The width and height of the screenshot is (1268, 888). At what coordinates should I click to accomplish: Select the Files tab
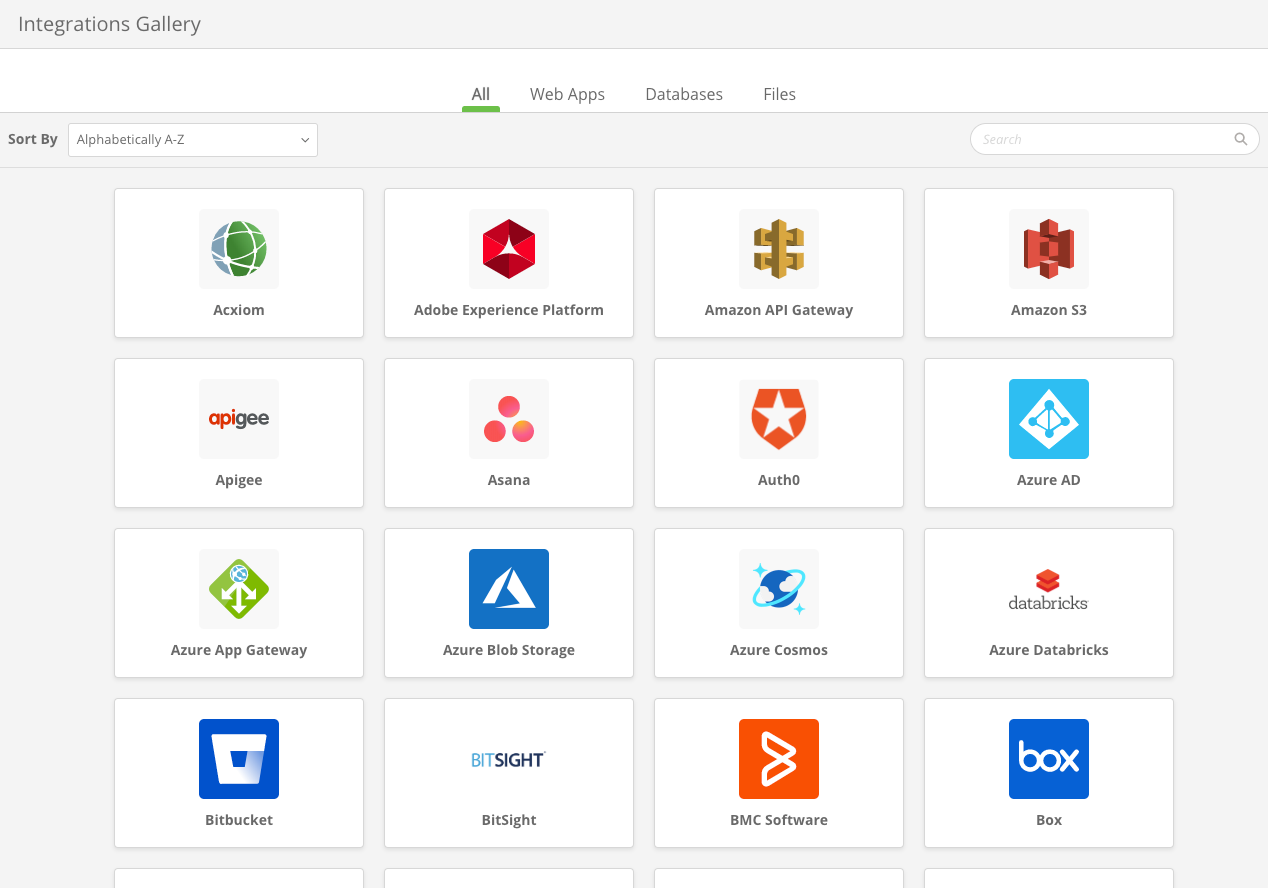point(779,94)
